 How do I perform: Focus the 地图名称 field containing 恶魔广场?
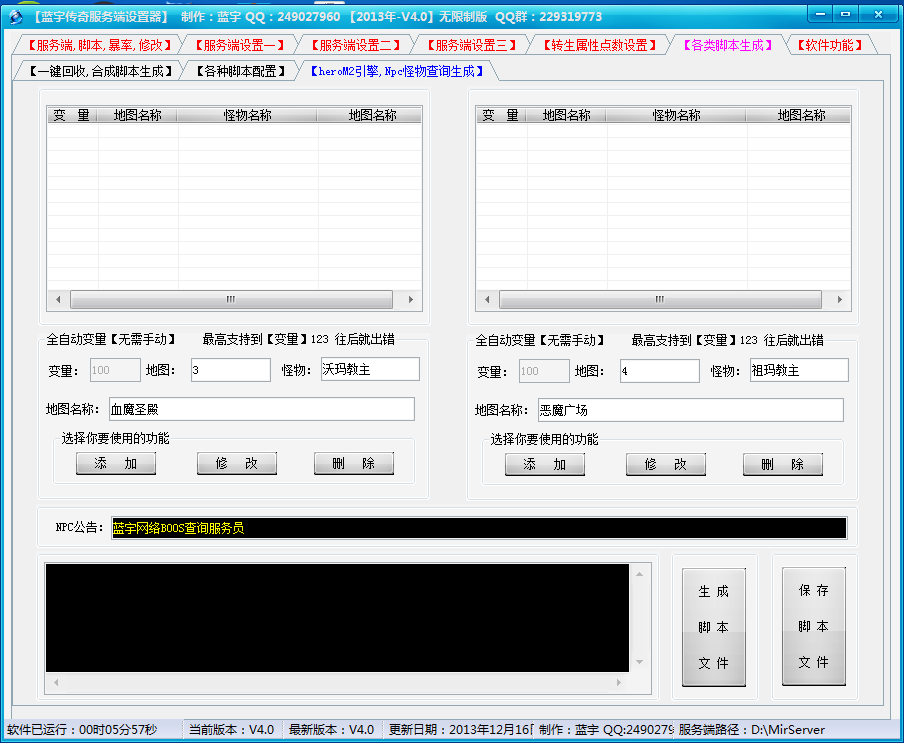(691, 410)
